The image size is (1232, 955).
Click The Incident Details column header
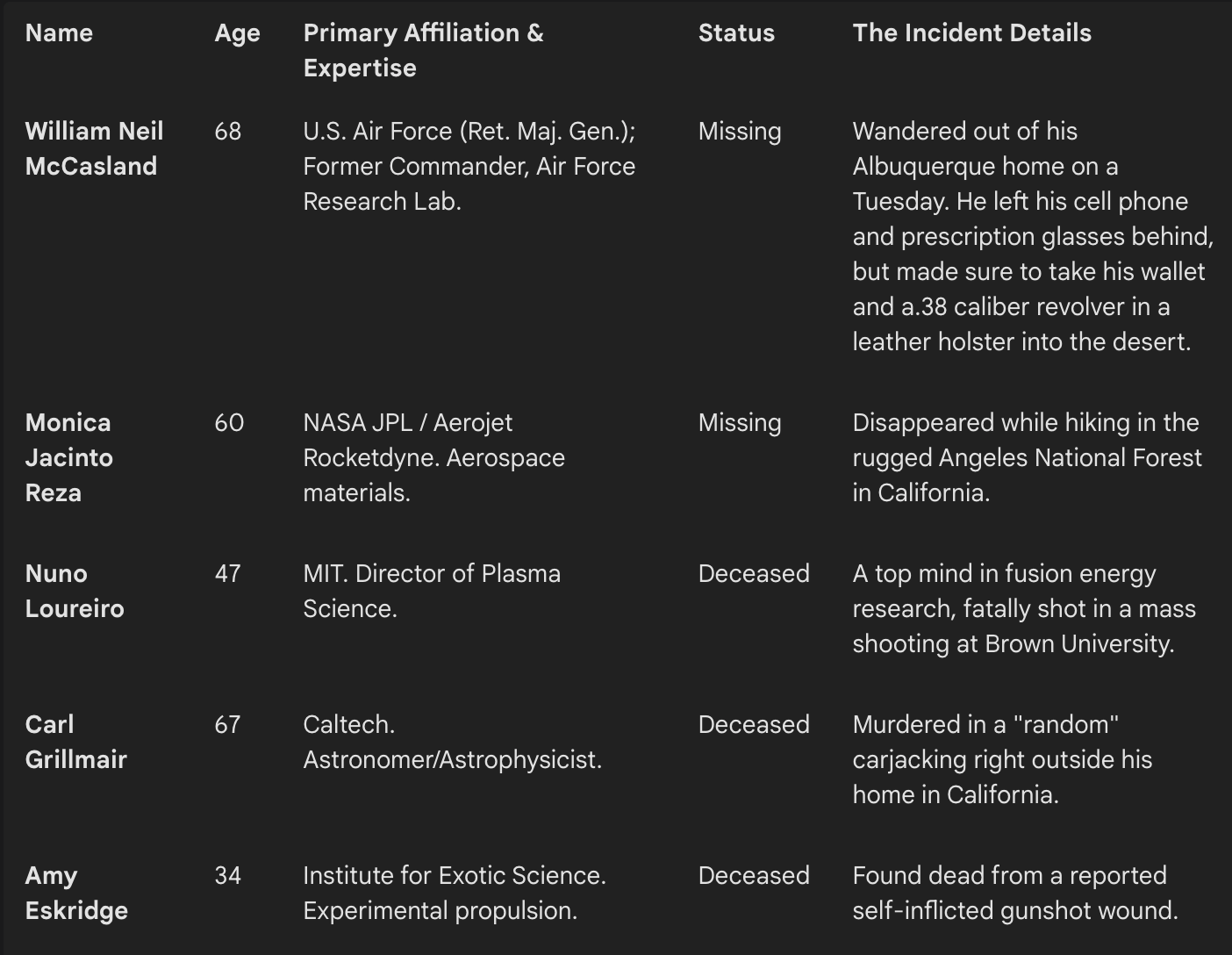pyautogui.click(x=971, y=33)
